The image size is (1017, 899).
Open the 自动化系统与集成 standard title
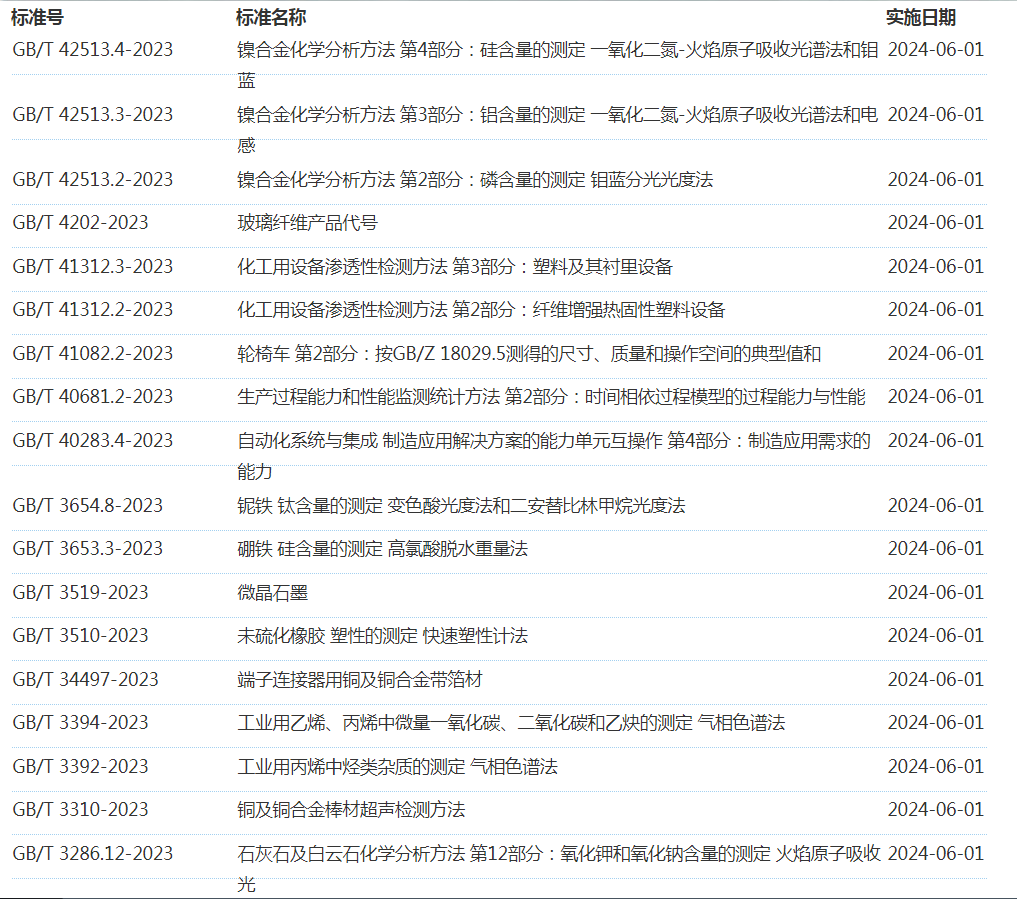tap(553, 441)
